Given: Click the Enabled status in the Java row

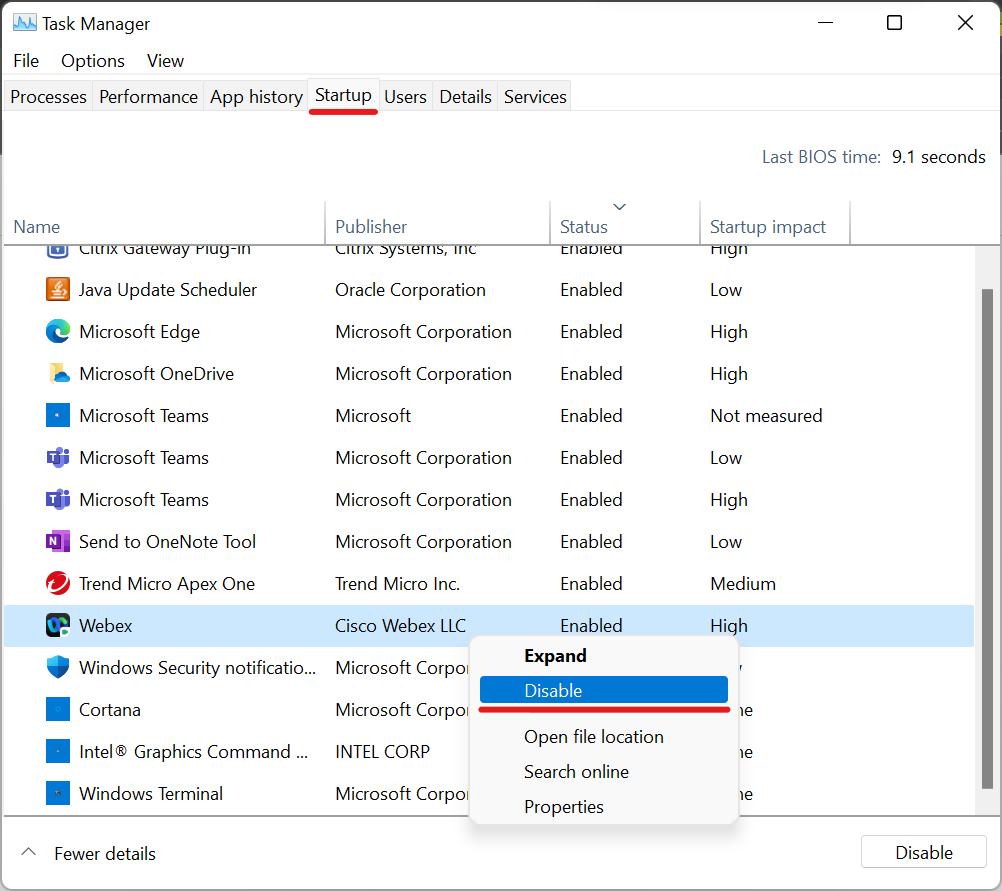Looking at the screenshot, I should click(591, 290).
